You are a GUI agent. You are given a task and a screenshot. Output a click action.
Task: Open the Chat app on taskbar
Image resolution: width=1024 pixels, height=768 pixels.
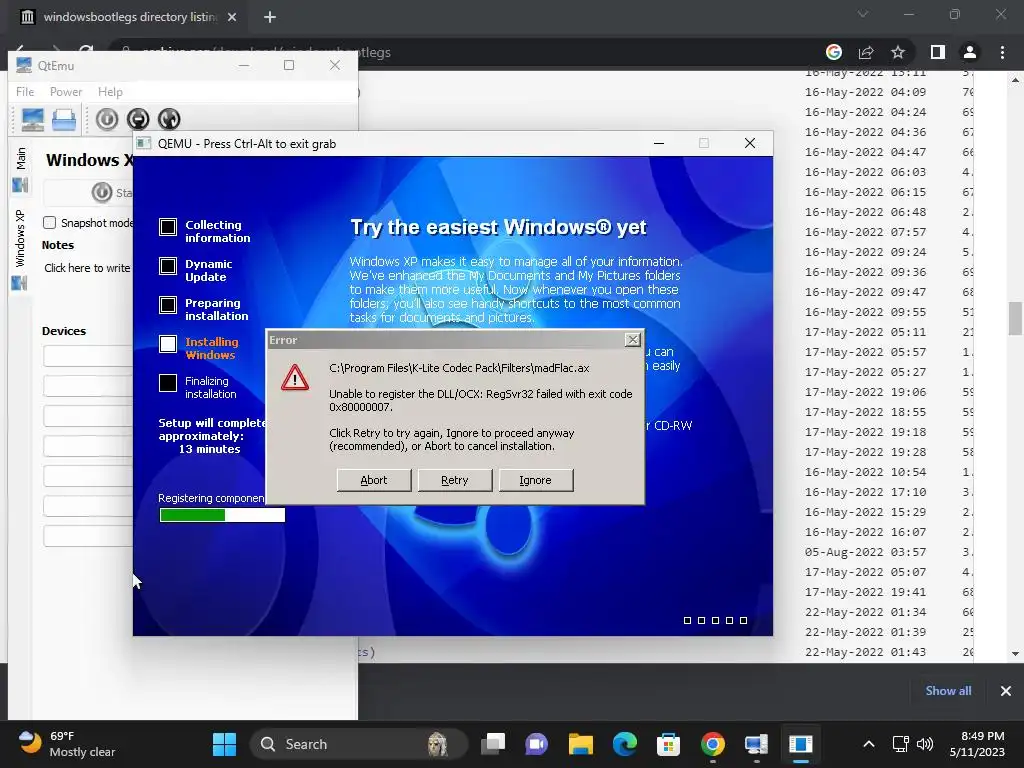pos(536,744)
